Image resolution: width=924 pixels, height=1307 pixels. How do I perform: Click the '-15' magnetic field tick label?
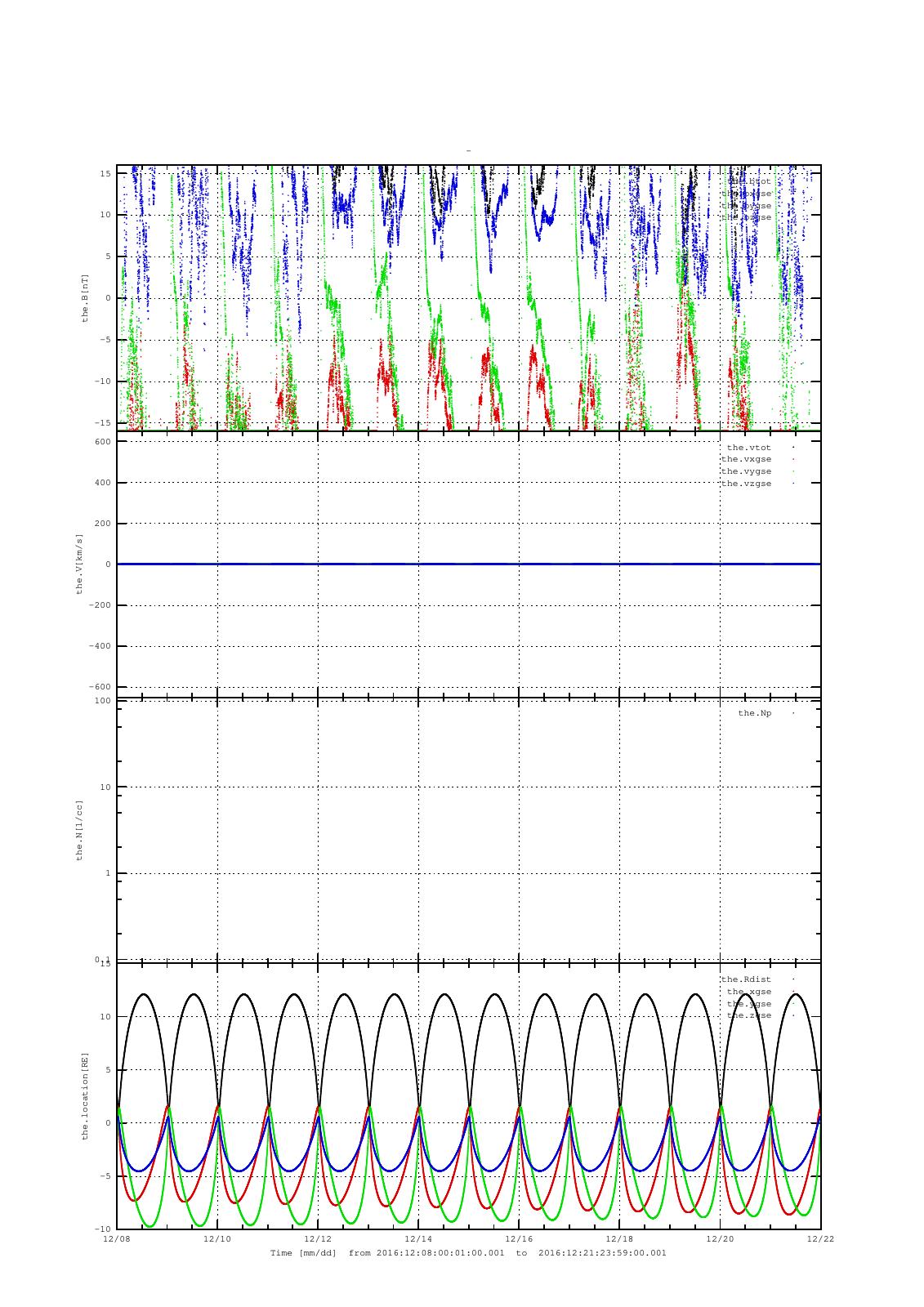(x=103, y=422)
